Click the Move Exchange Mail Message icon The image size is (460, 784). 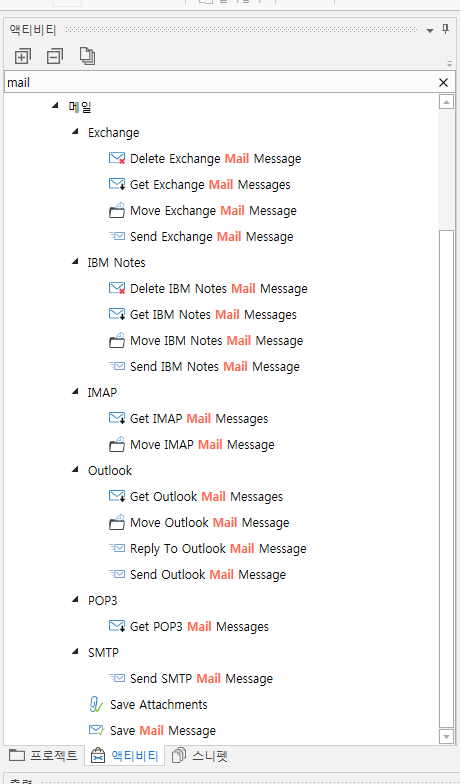click(117, 210)
